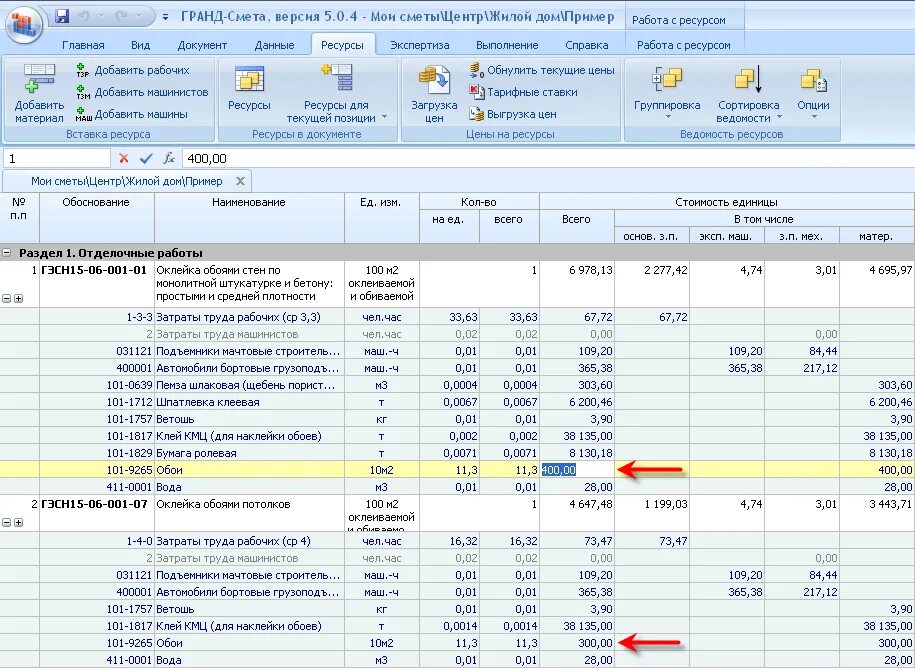Open the Экспертиза ribbon tab

pos(420,45)
